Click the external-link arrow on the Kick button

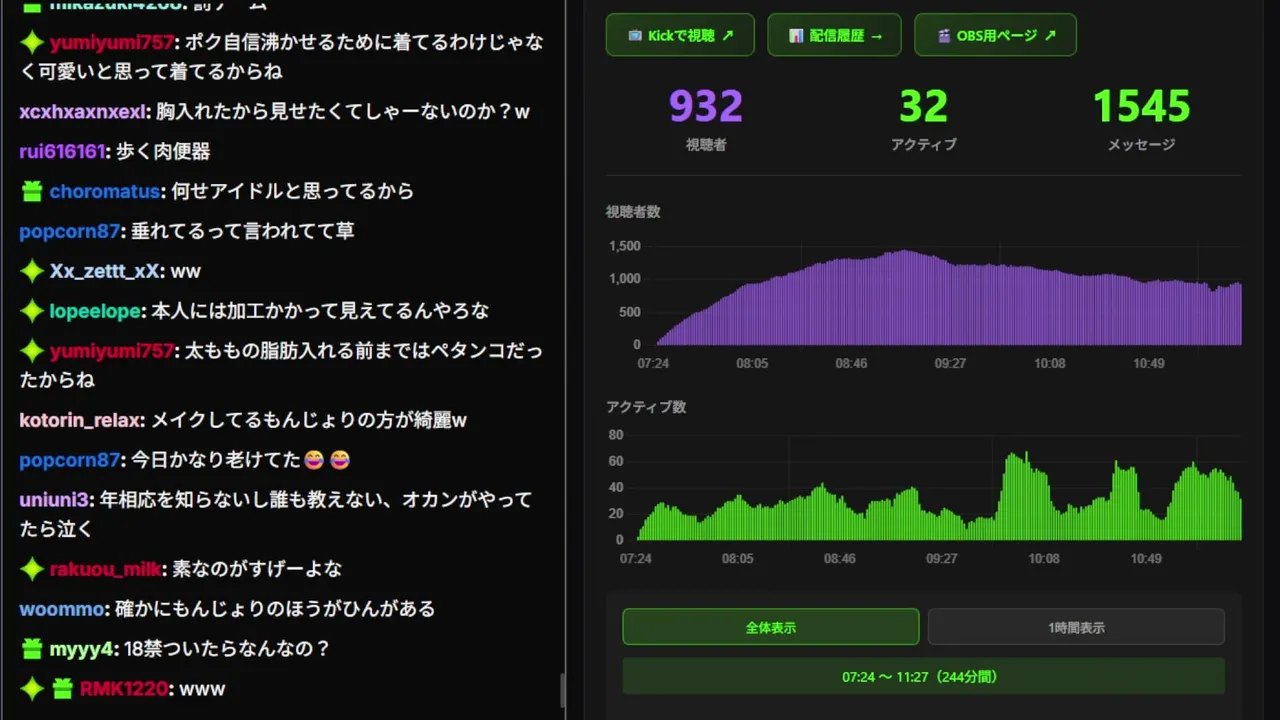coord(728,36)
